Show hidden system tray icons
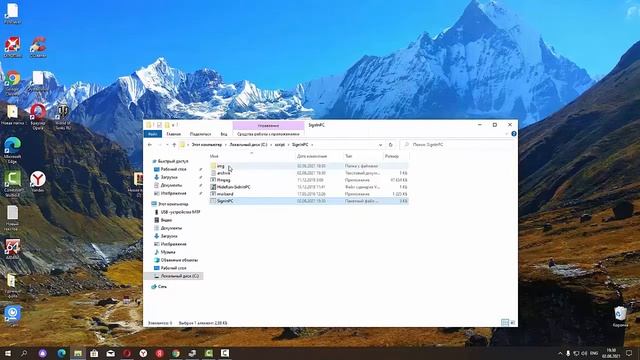640x360 pixels. (560, 353)
